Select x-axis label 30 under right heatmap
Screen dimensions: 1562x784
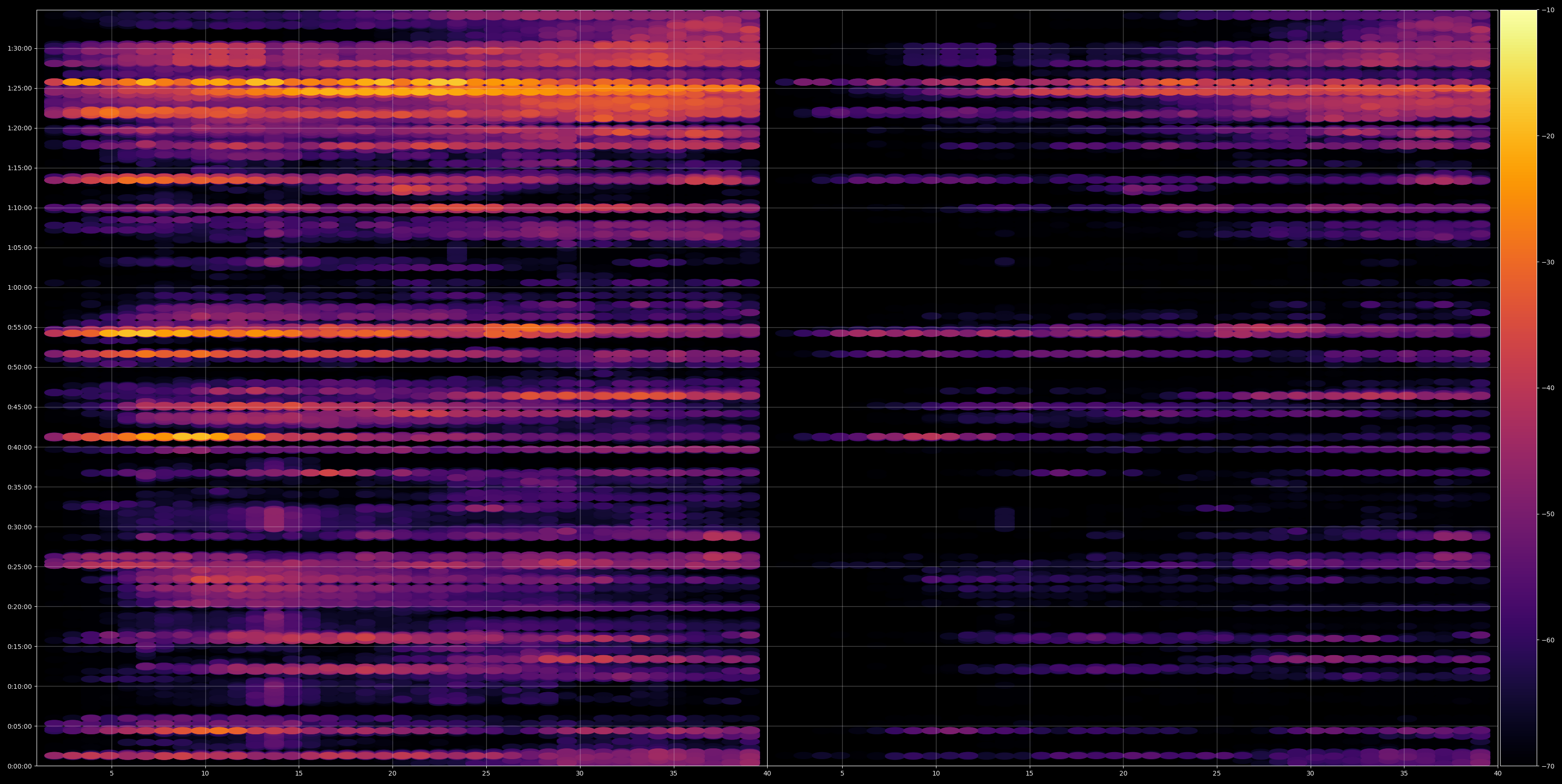pyautogui.click(x=1310, y=774)
